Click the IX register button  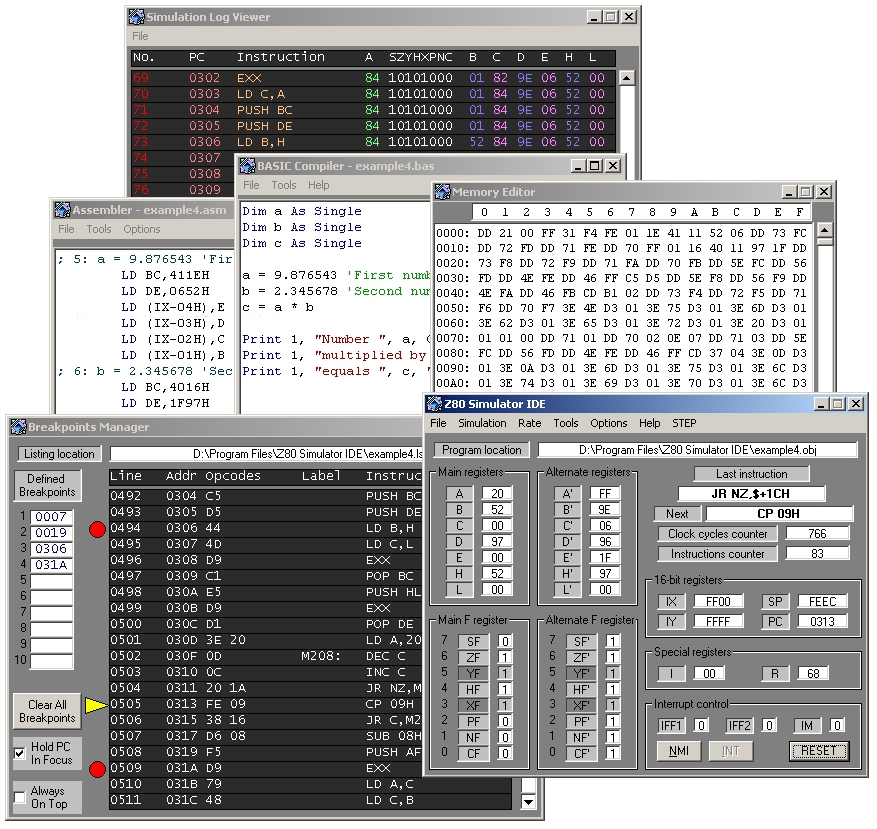(671, 602)
